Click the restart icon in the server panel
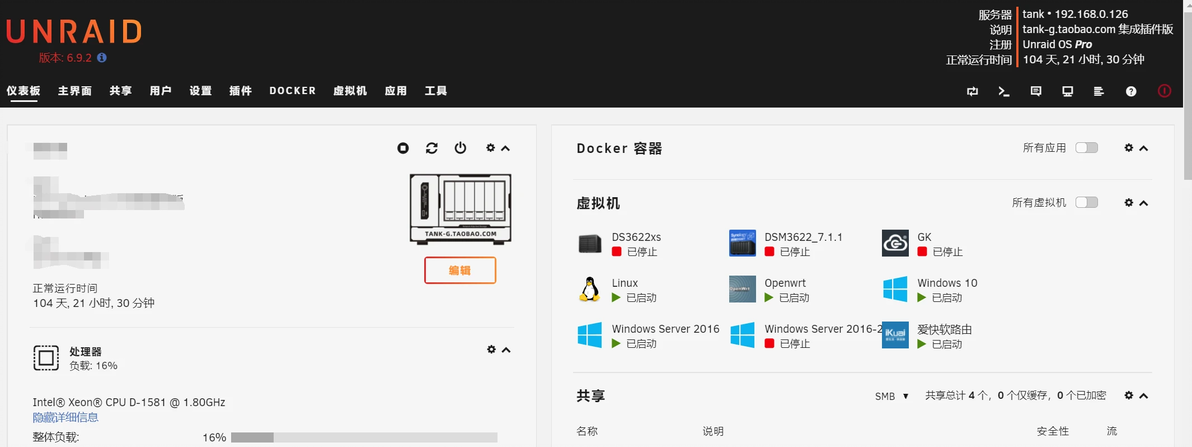1192x447 pixels. coord(432,148)
